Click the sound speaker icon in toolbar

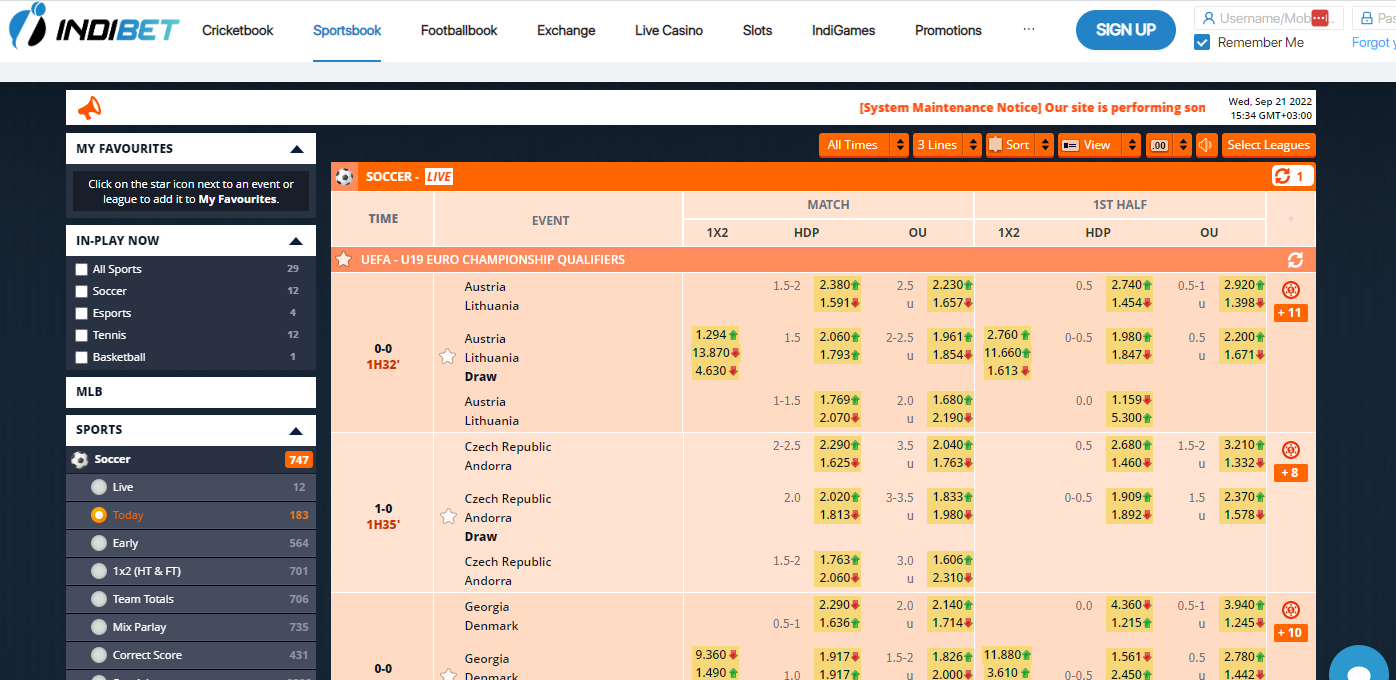coord(1207,145)
